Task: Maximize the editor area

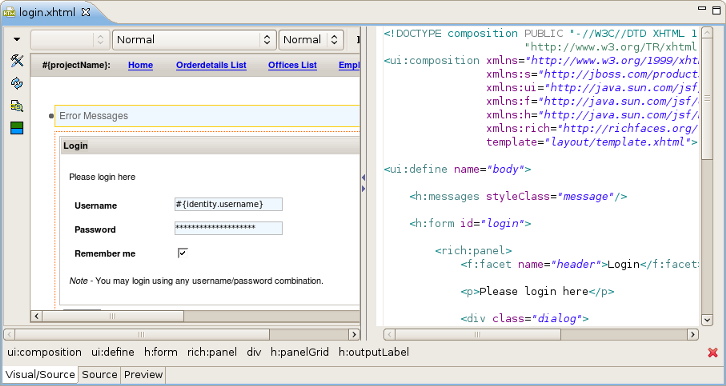Action: 716,10
